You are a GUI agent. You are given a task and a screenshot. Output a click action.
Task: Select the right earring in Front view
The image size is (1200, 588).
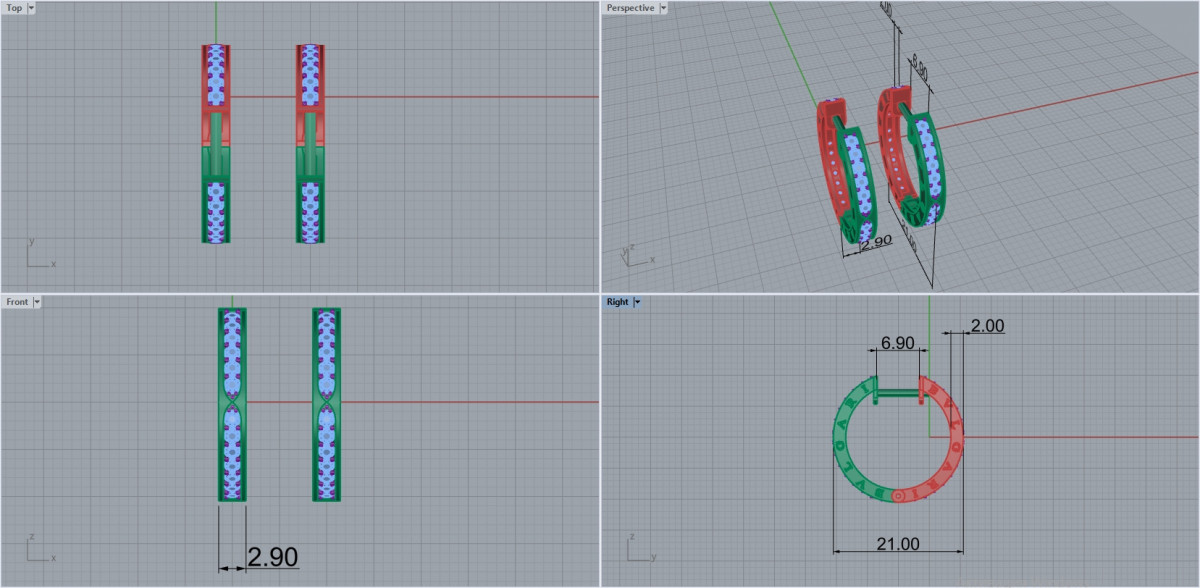point(326,404)
